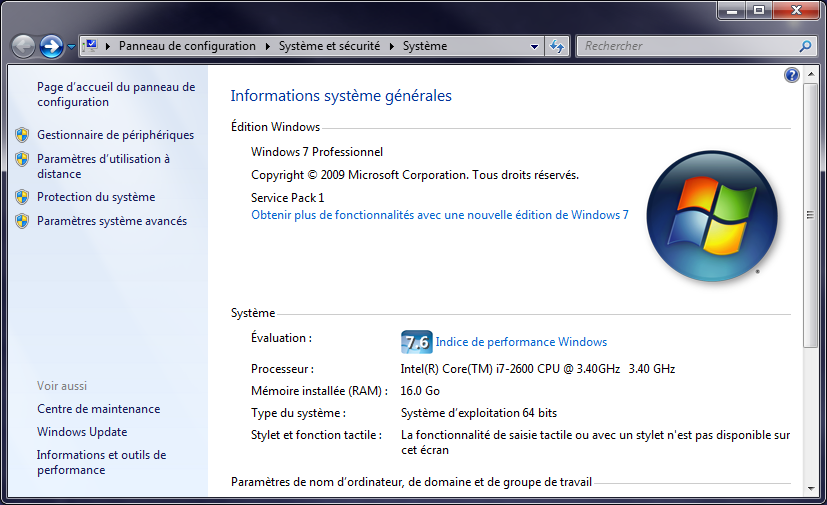Refresh the address bar location
The image size is (827, 505).
[x=558, y=46]
